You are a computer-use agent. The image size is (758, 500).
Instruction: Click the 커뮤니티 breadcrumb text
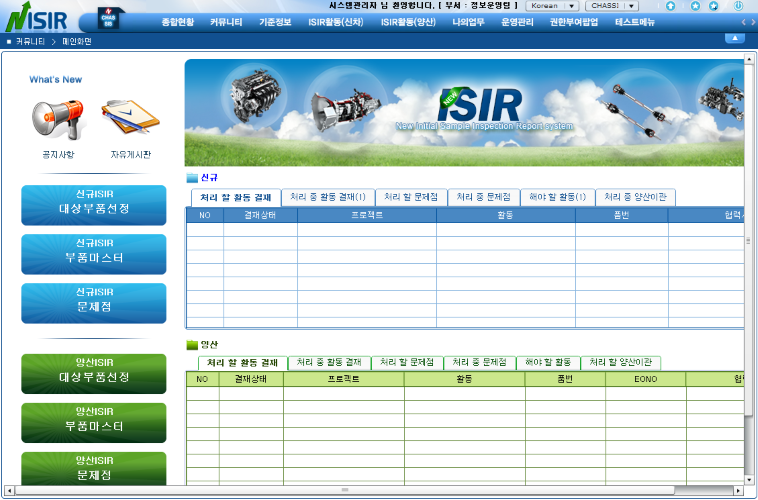click(30, 42)
